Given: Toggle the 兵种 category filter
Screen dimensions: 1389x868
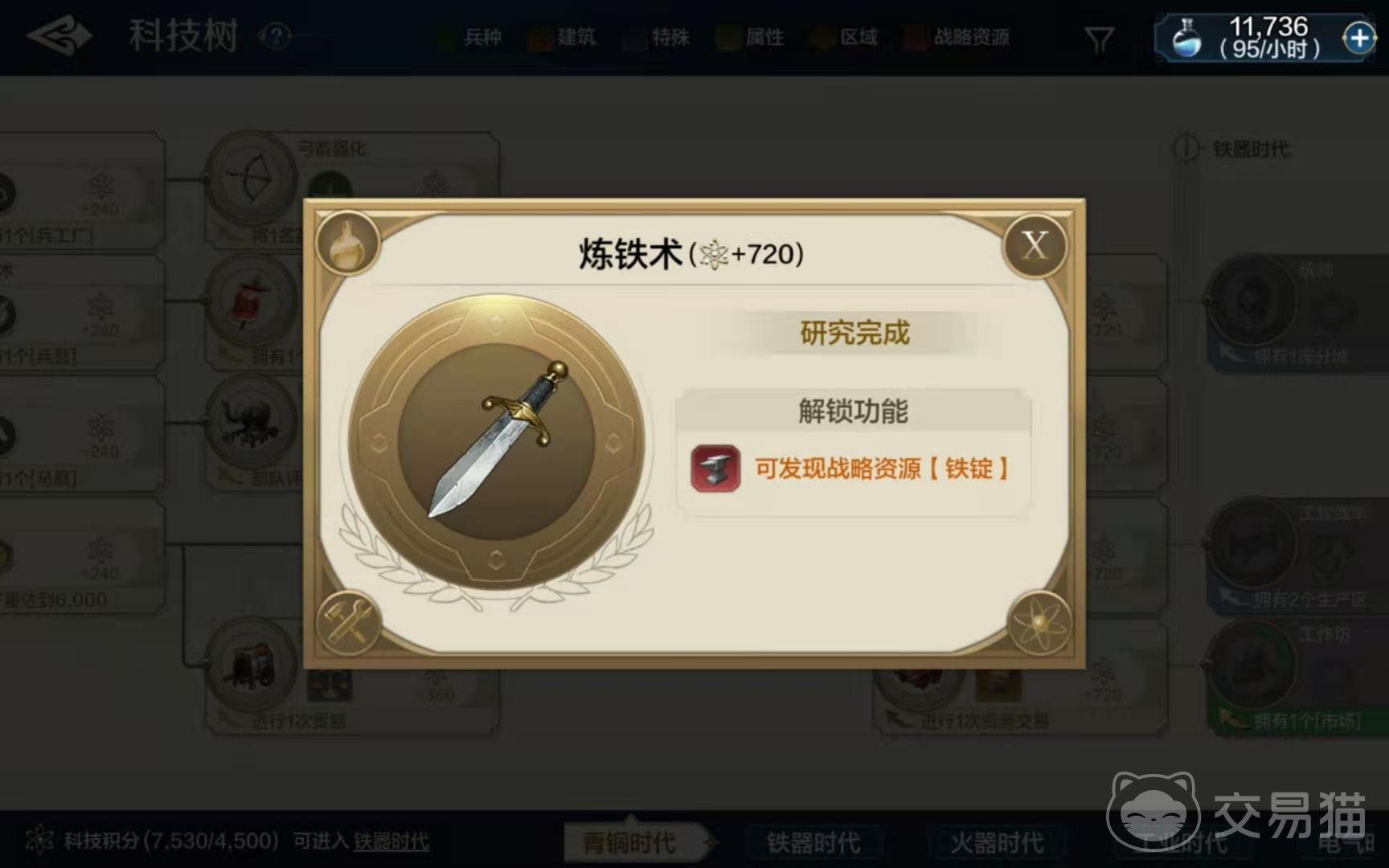Looking at the screenshot, I should click(x=471, y=37).
